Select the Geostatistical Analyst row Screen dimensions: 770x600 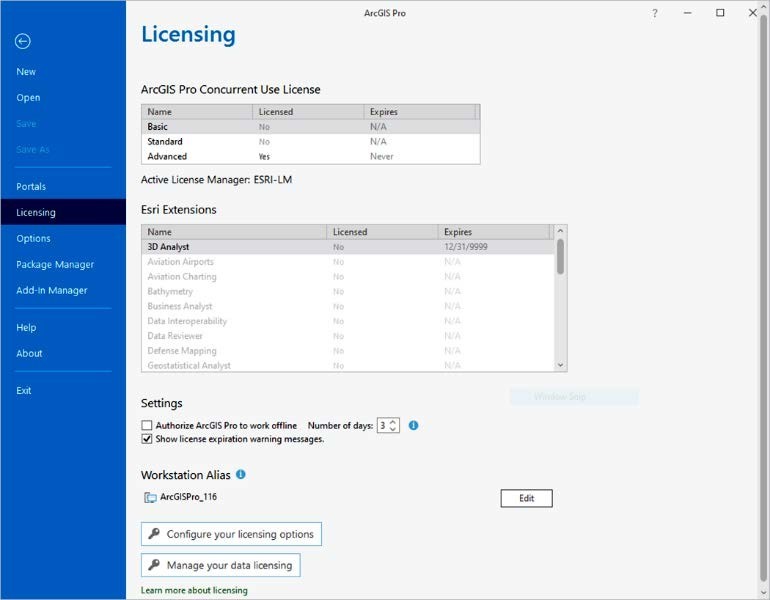click(348, 365)
